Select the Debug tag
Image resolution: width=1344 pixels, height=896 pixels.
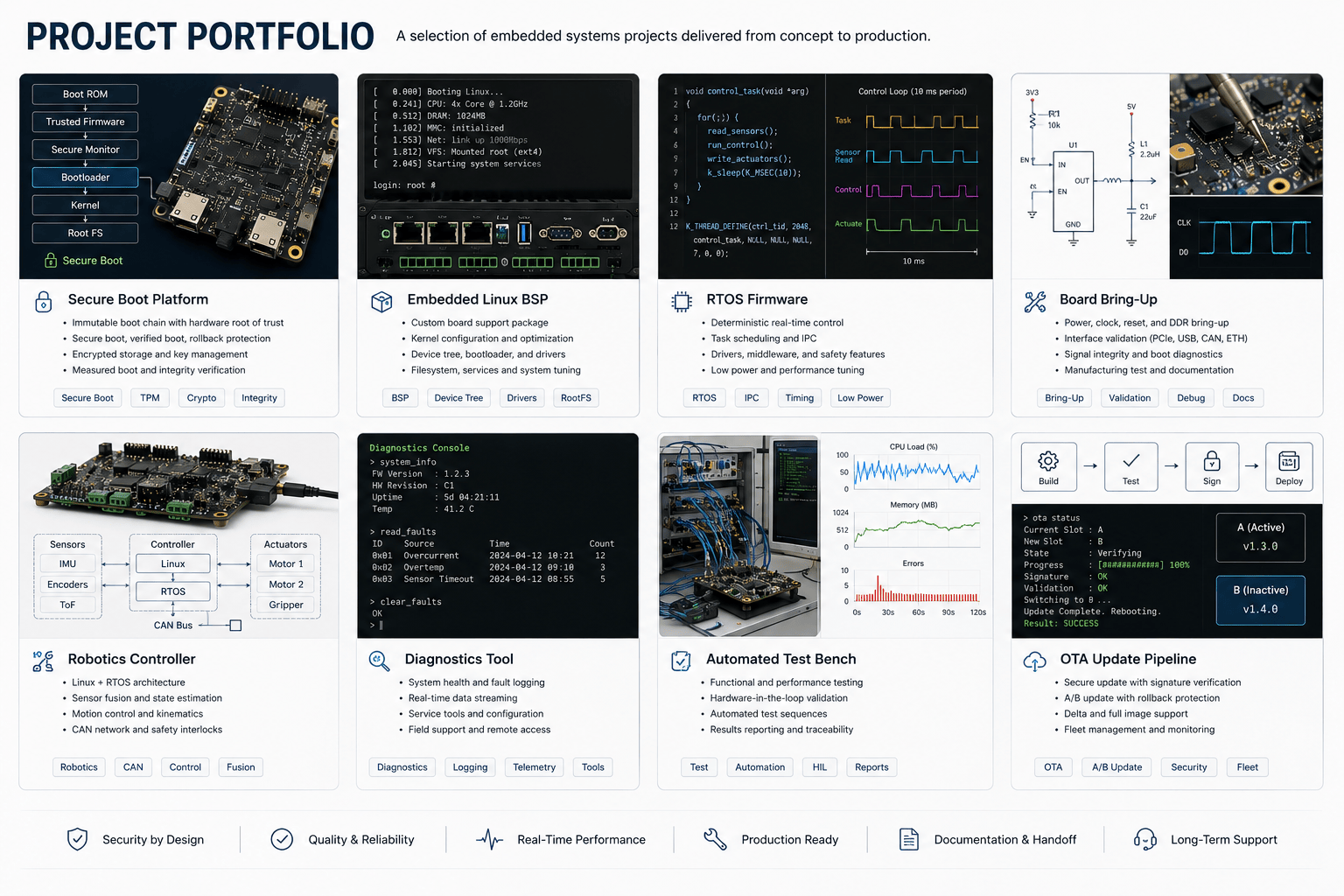1191,398
